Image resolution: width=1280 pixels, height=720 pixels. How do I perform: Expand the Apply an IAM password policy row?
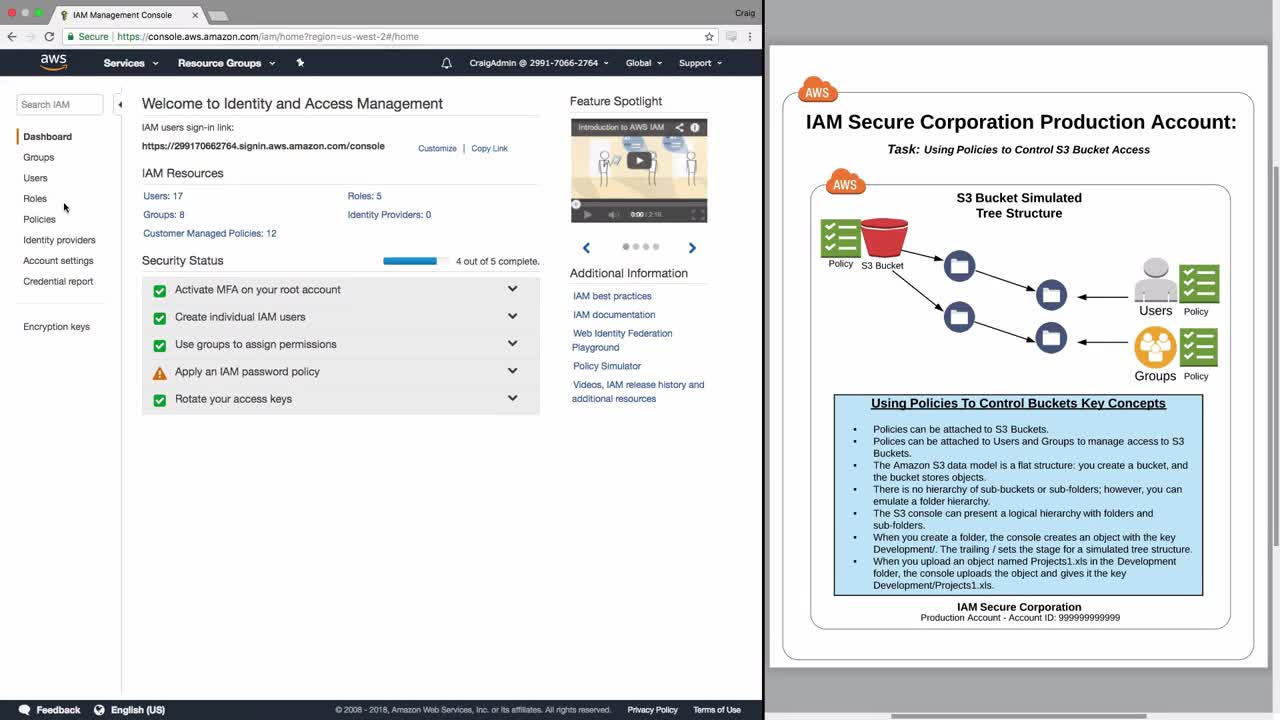click(340, 372)
